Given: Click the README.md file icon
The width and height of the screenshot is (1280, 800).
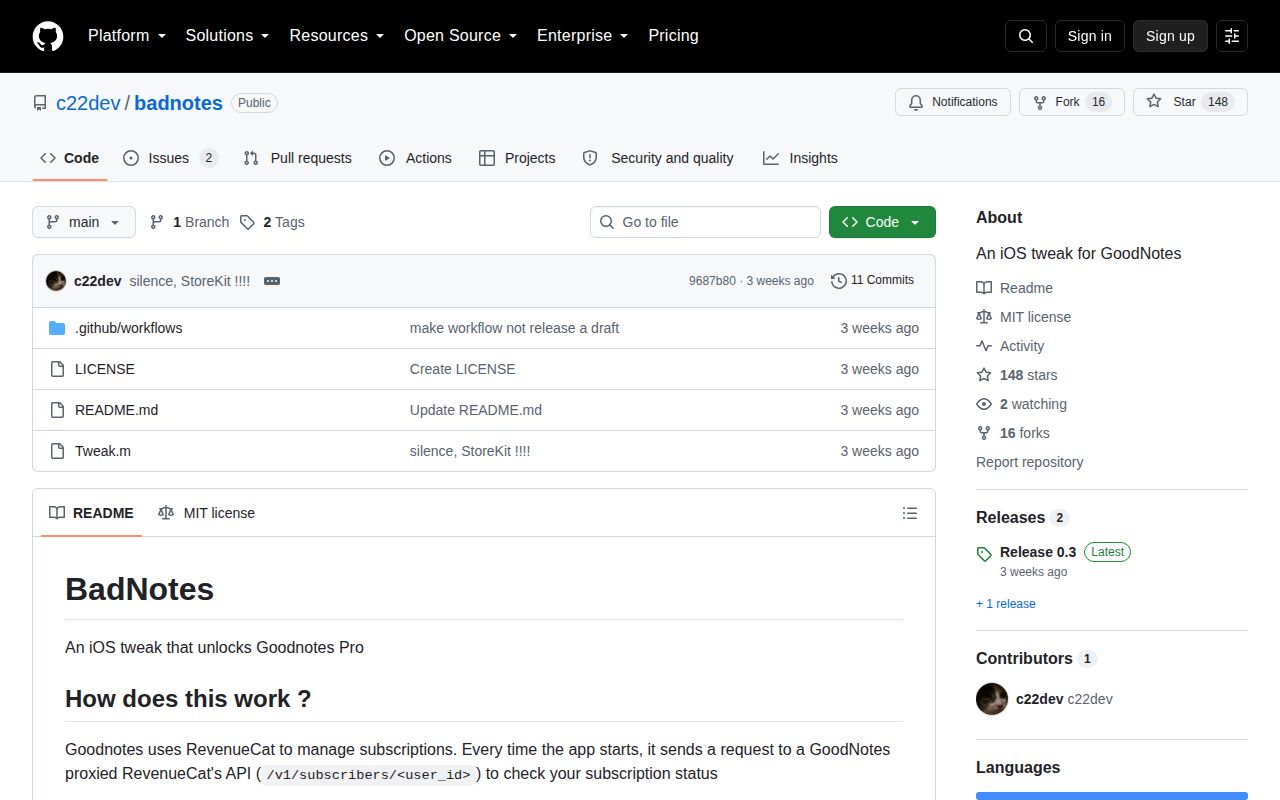Looking at the screenshot, I should pyautogui.click(x=57, y=410).
